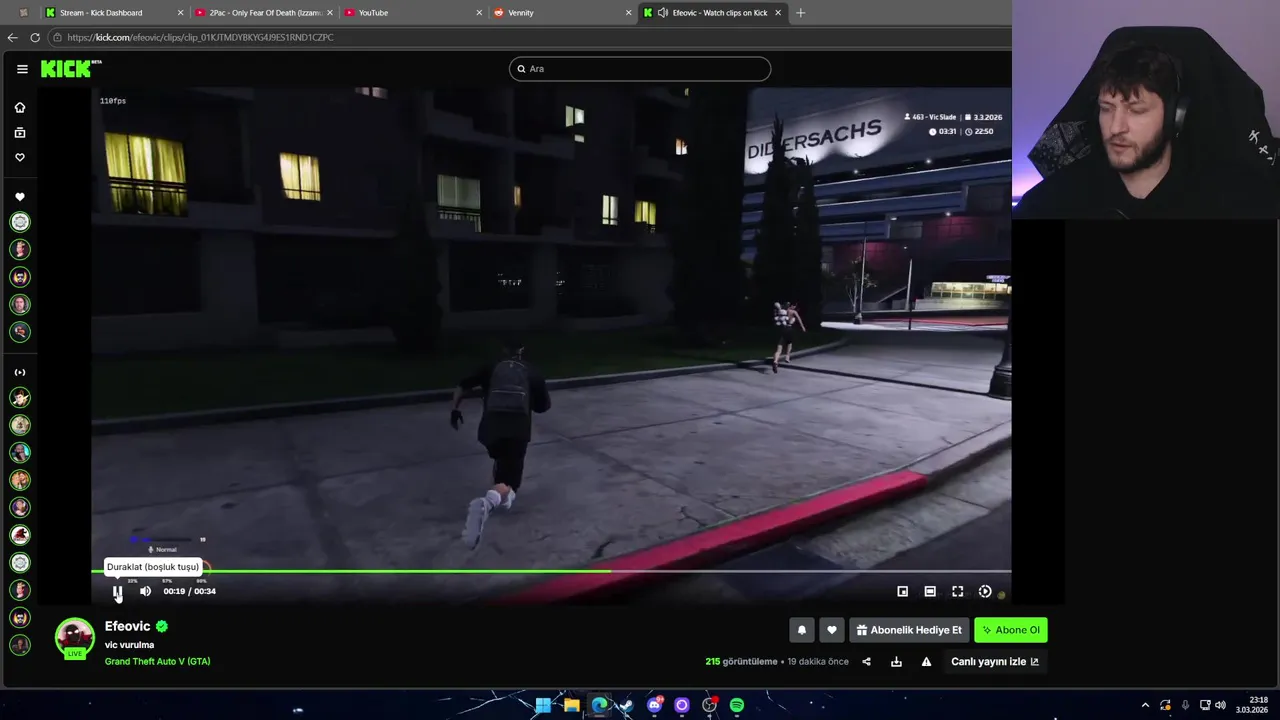Click Microsoft Edge in the taskbar
The height and width of the screenshot is (720, 1280).
[x=599, y=705]
